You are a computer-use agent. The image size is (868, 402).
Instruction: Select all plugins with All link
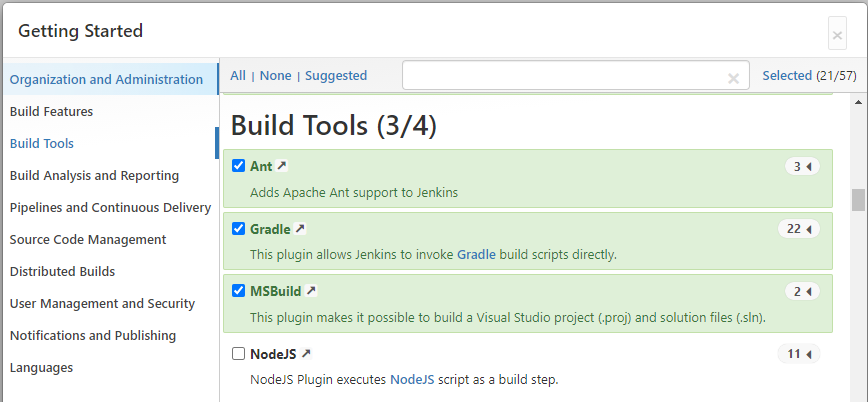coord(238,75)
